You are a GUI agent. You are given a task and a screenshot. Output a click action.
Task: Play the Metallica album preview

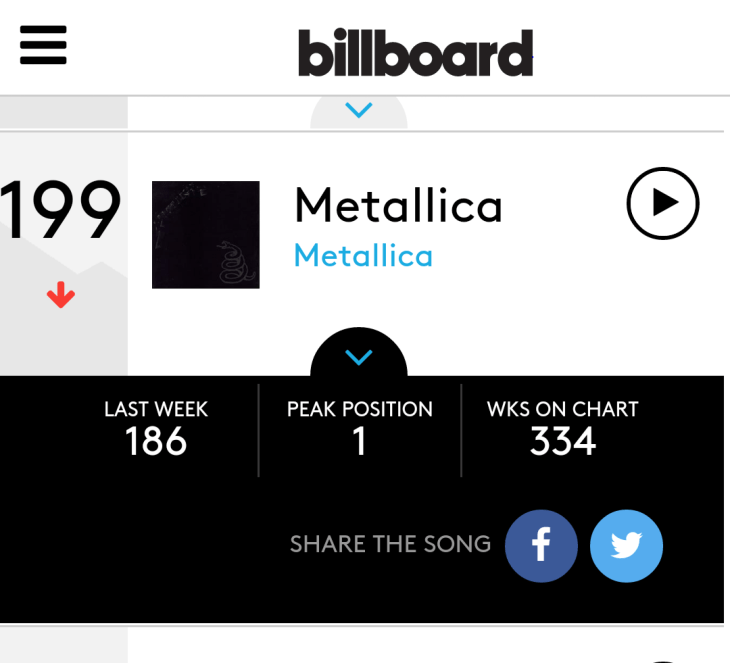(662, 203)
